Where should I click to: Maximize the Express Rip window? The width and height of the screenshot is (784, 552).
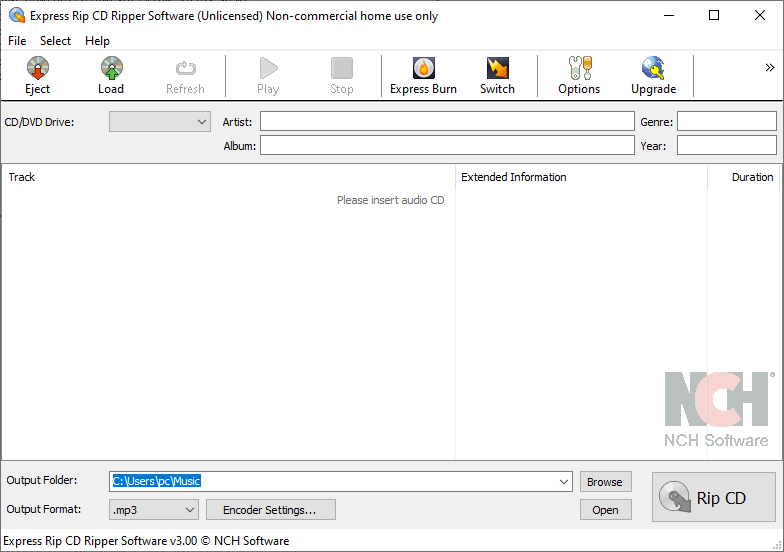pyautogui.click(x=714, y=16)
